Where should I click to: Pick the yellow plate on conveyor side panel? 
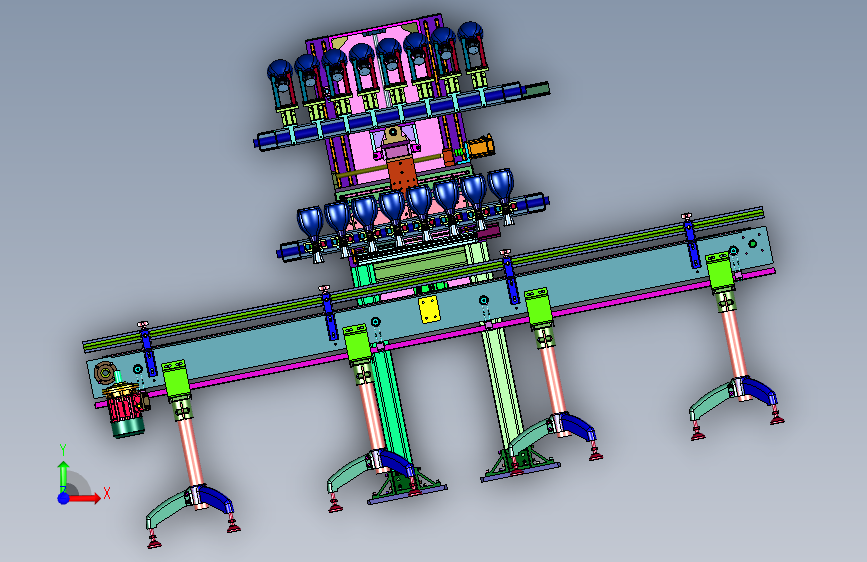point(430,310)
